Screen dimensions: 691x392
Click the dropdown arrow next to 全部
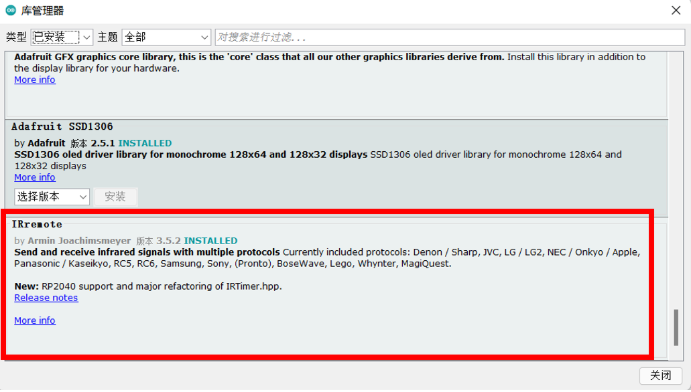click(x=204, y=37)
